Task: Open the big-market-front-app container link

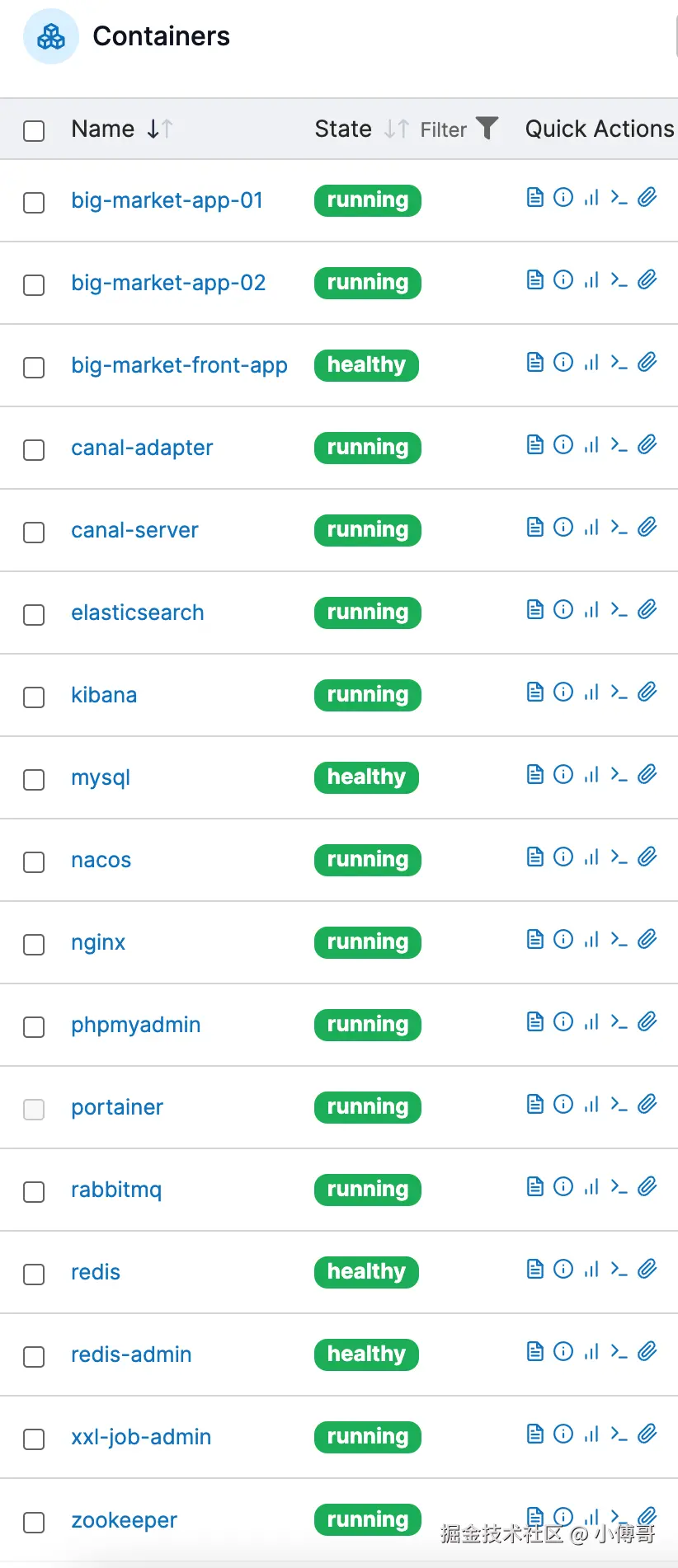Action: click(179, 365)
